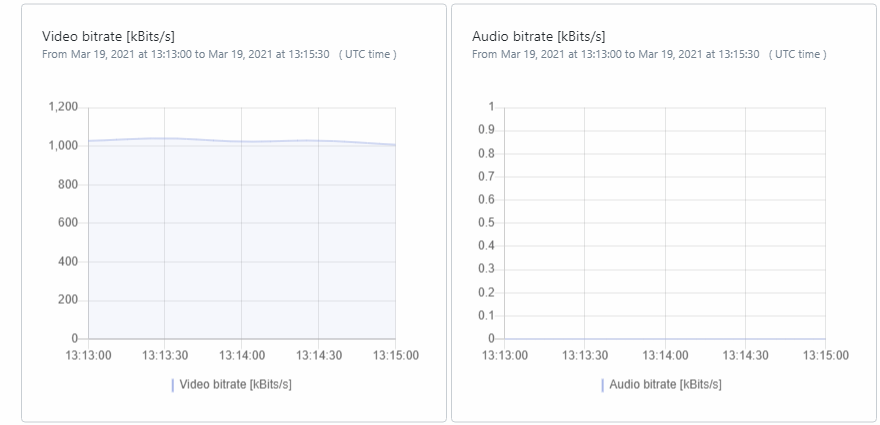Screen dimensions: 880x425
Task: Select the video chart date range subtitle
Action: (219, 54)
